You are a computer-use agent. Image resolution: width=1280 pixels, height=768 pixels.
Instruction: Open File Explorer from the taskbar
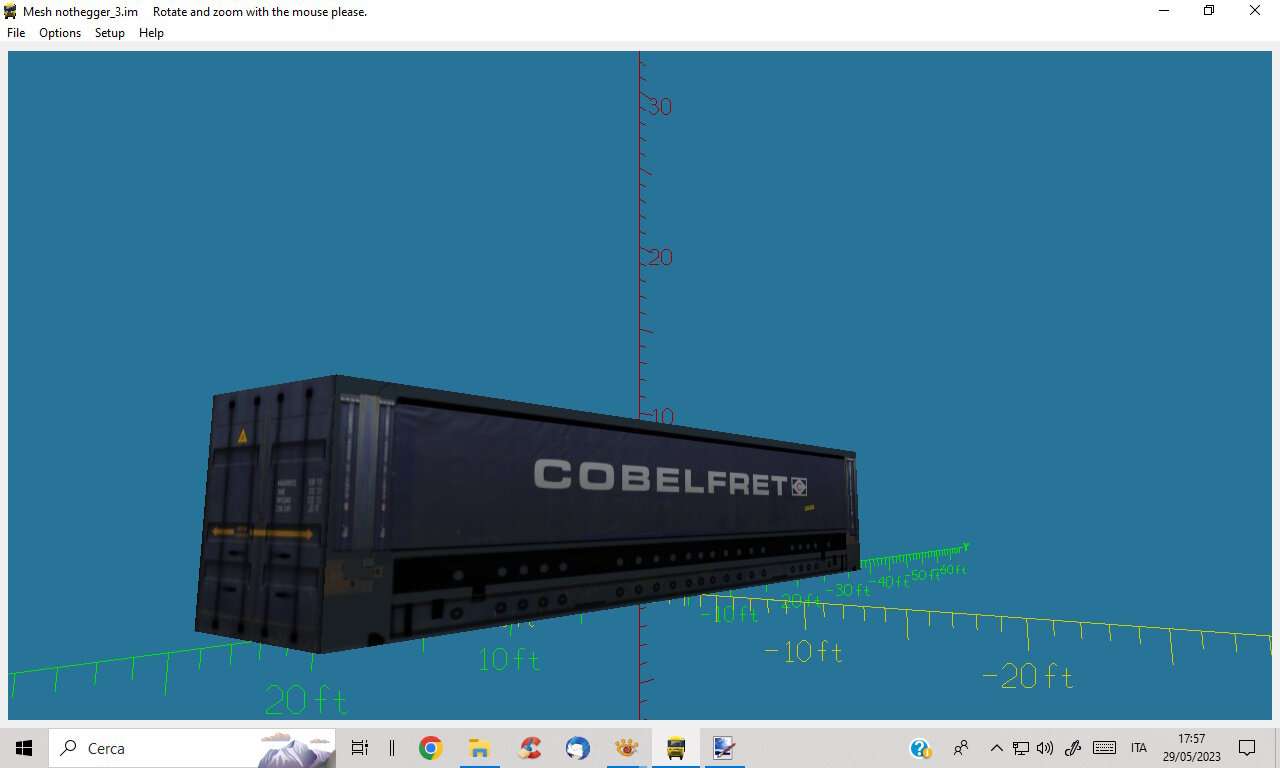pos(479,748)
